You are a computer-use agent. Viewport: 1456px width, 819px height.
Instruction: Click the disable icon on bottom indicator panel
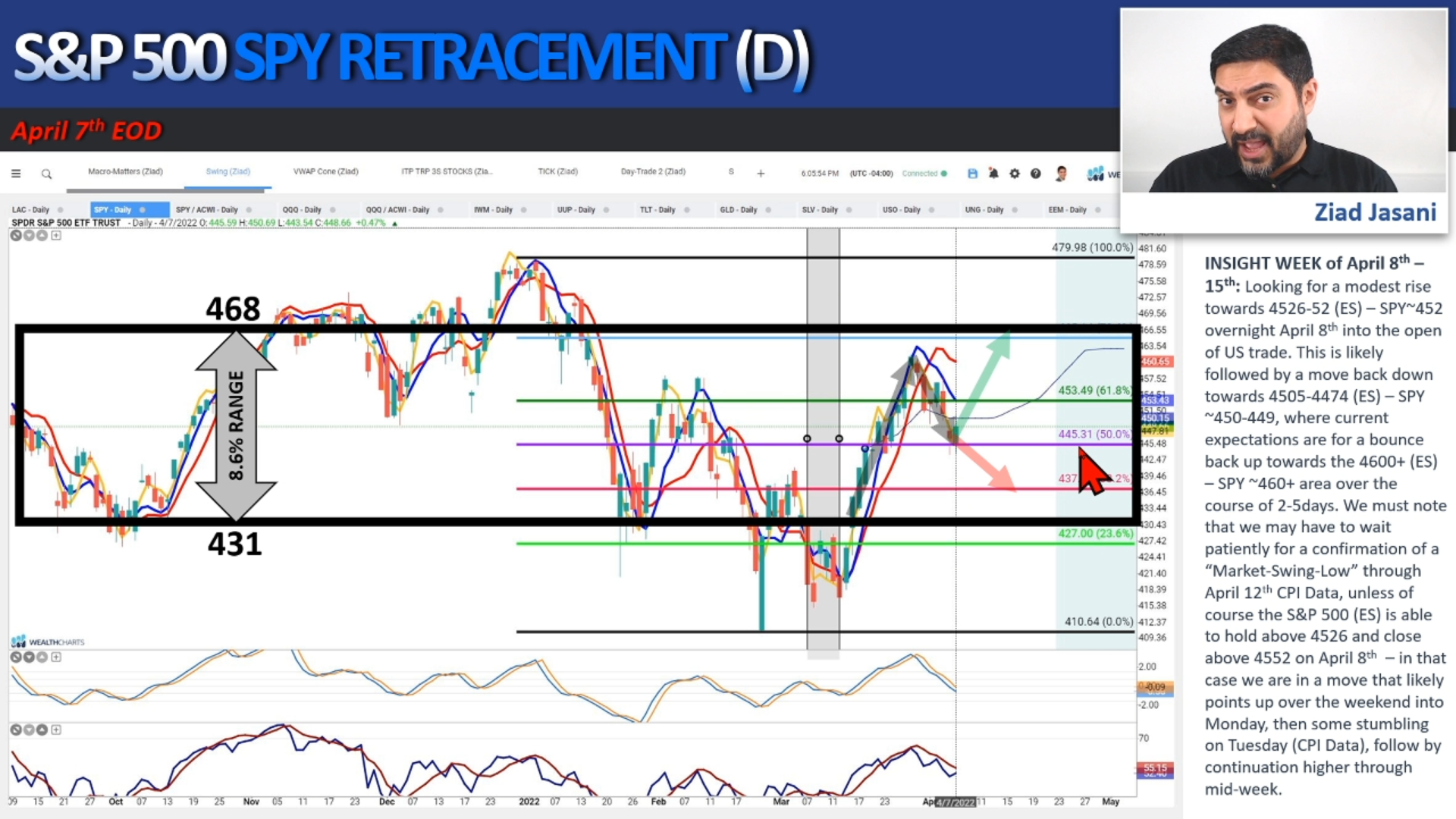click(x=15, y=730)
